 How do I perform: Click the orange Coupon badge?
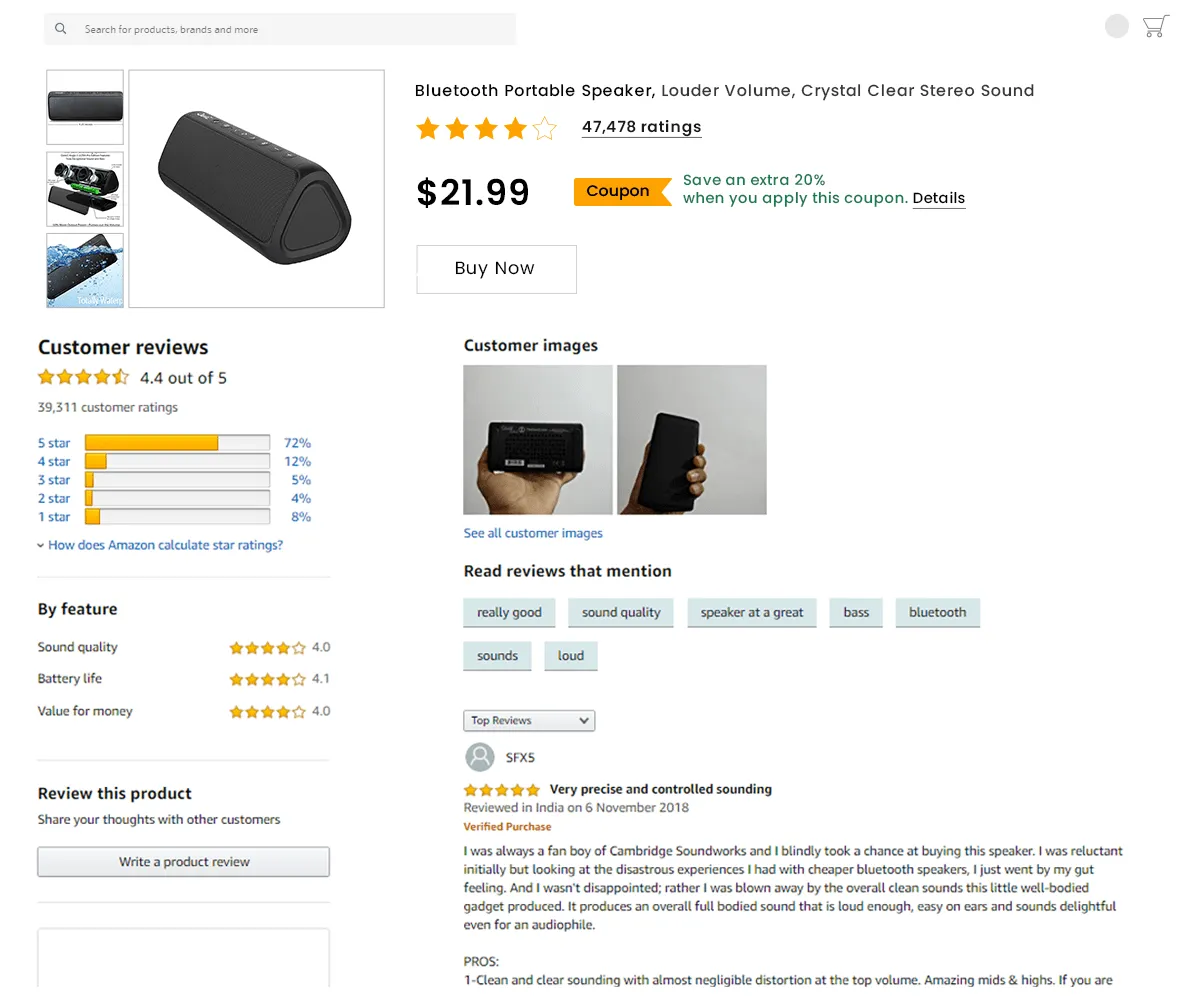(x=620, y=191)
